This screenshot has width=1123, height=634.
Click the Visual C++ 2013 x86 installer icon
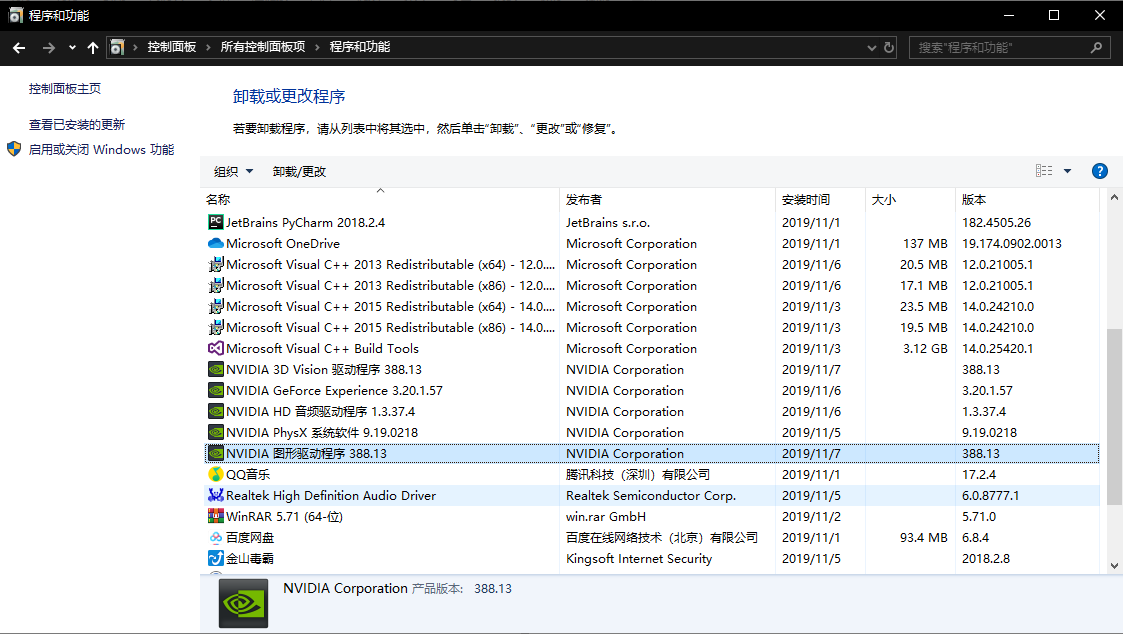(x=216, y=285)
